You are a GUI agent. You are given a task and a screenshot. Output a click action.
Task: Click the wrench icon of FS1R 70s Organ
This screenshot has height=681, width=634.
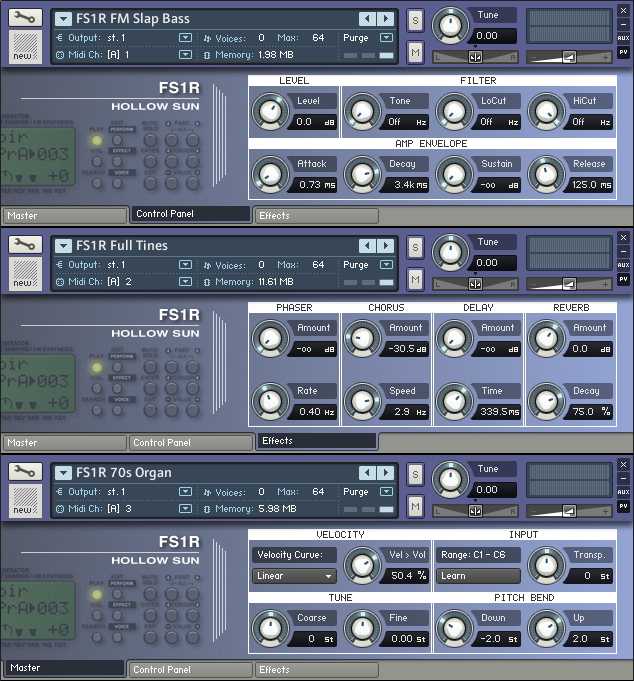25,472
